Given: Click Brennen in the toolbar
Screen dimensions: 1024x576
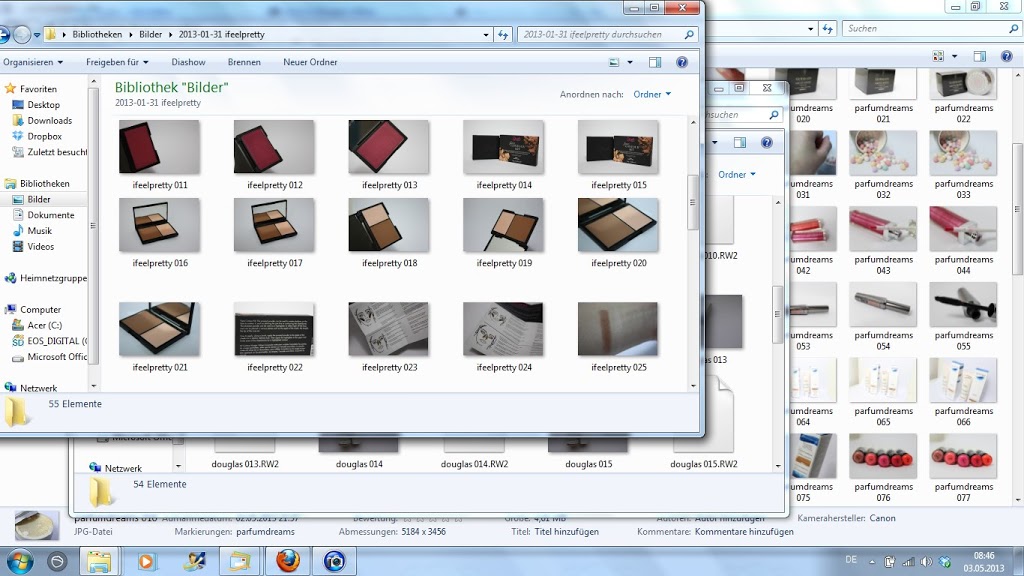Looking at the screenshot, I should (x=244, y=62).
